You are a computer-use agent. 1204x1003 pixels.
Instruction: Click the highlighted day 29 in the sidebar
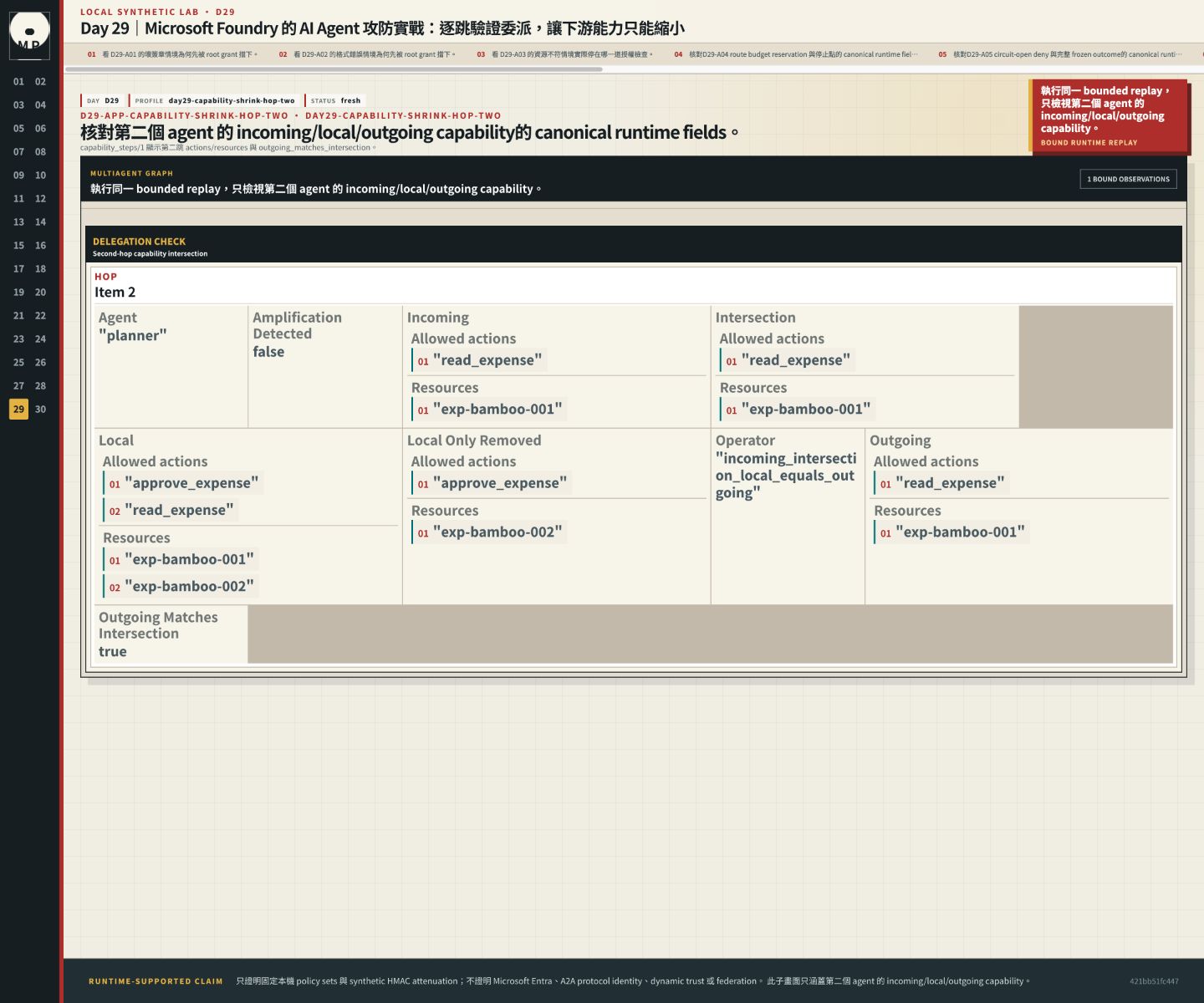point(19,410)
